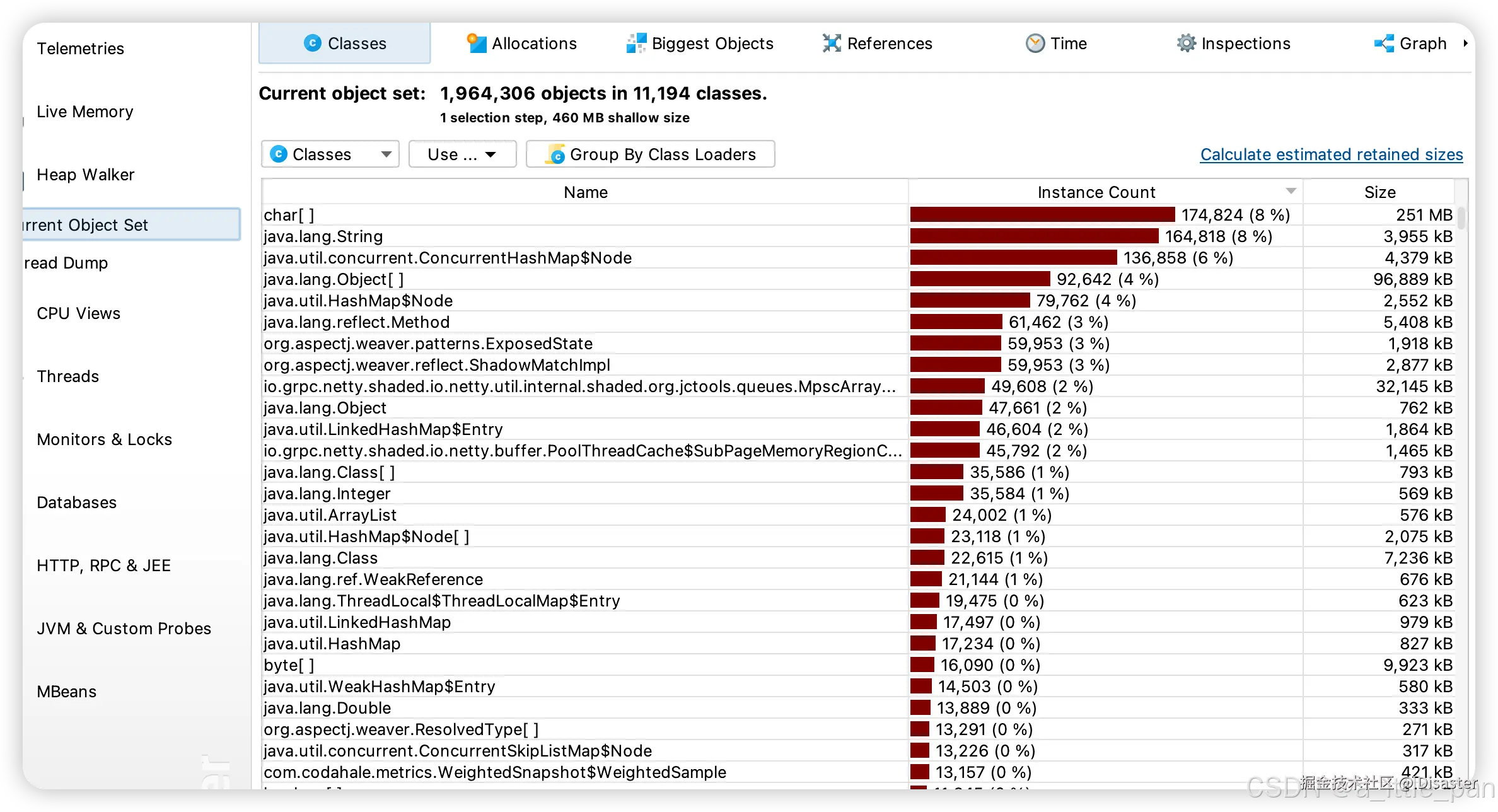The image size is (1498, 812).
Task: Toggle Instance Count sort arrow
Action: coord(1291,191)
